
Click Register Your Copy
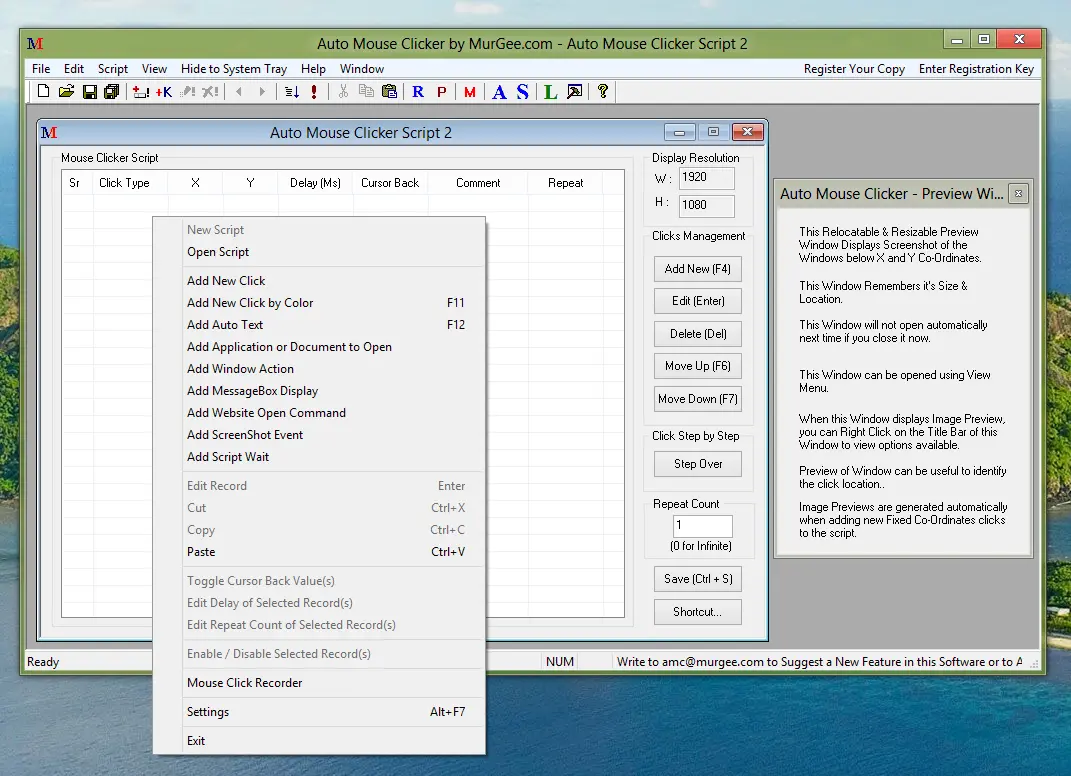tap(854, 69)
